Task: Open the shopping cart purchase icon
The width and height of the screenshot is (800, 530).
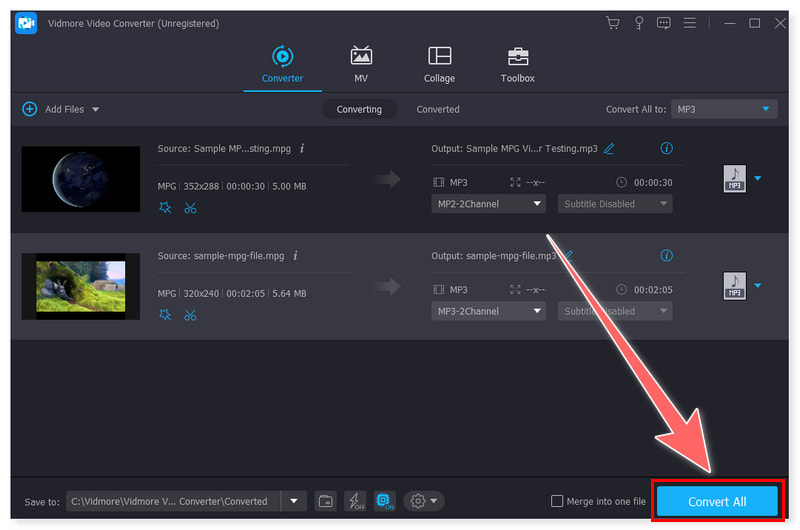Action: pos(612,23)
